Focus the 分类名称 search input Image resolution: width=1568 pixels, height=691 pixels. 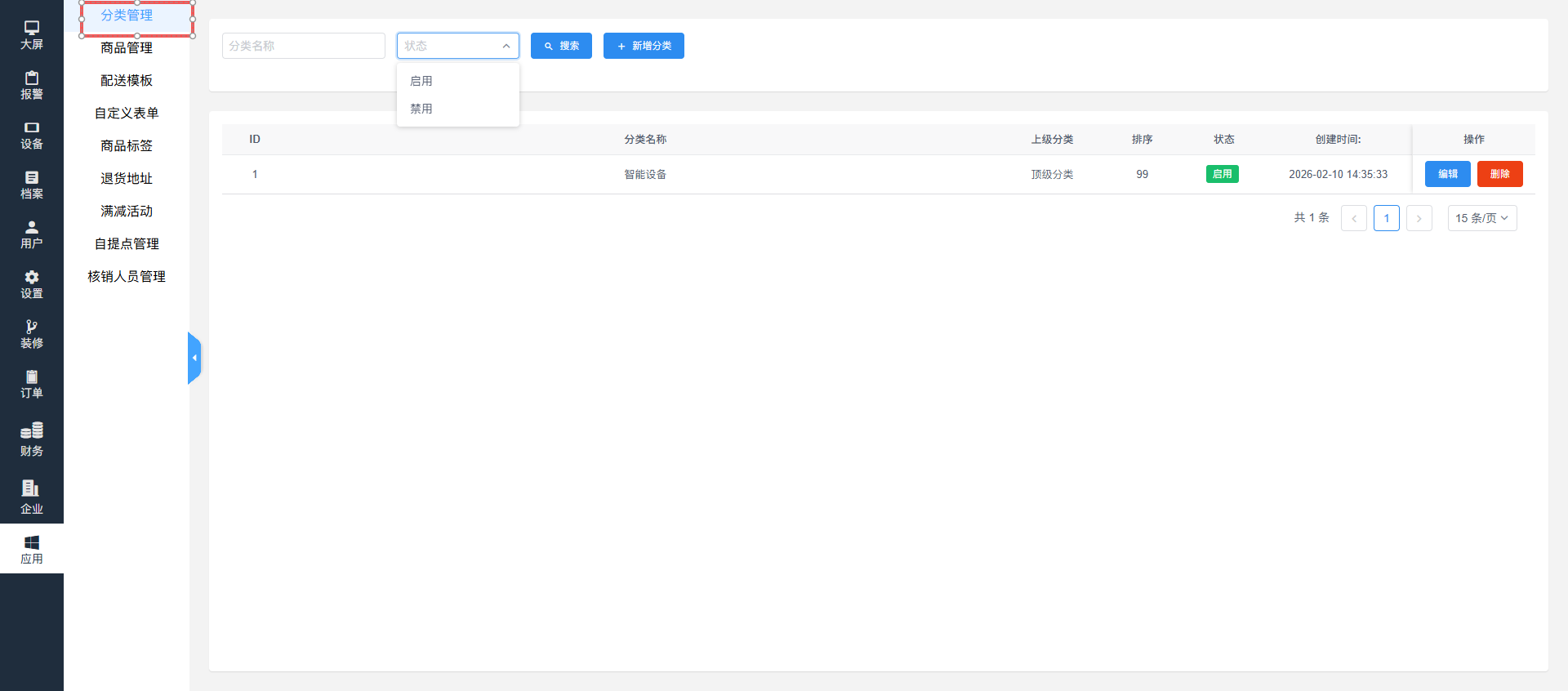tap(304, 46)
